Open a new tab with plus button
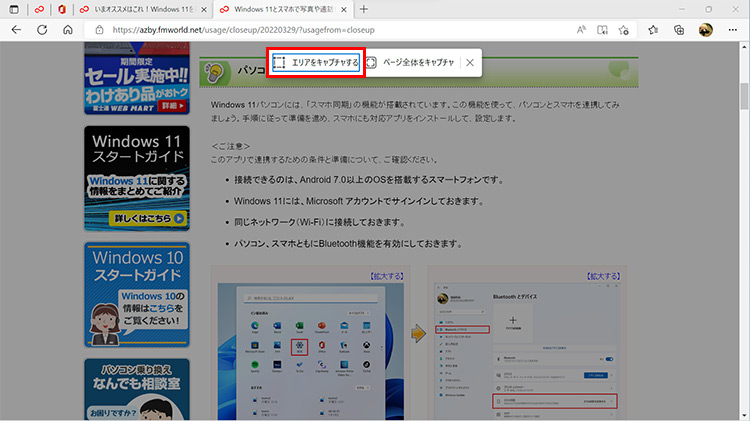750x421 pixels. point(366,9)
